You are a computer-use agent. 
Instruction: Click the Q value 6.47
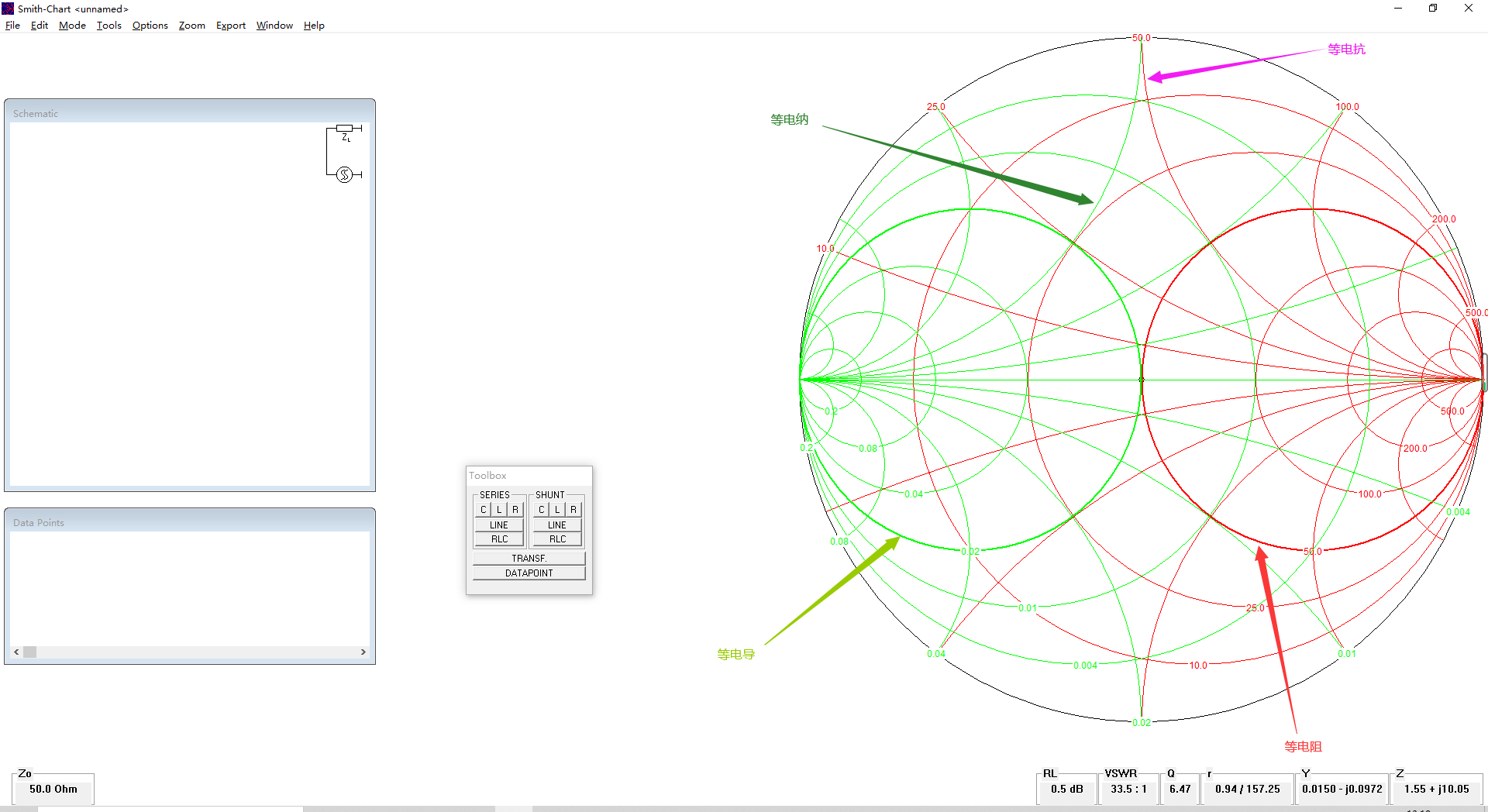coord(1180,790)
